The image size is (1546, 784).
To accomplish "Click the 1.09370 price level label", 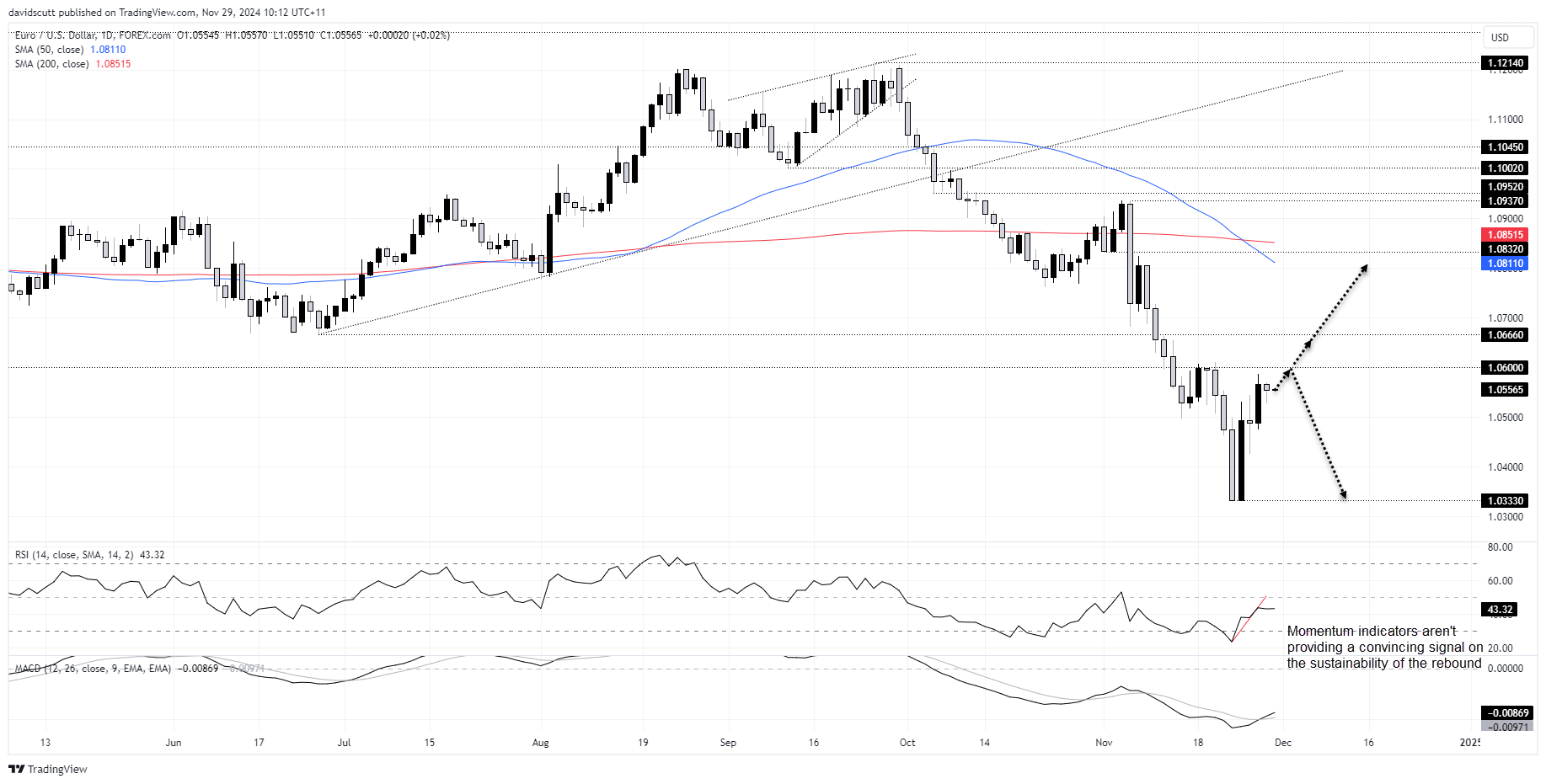I will [x=1505, y=201].
